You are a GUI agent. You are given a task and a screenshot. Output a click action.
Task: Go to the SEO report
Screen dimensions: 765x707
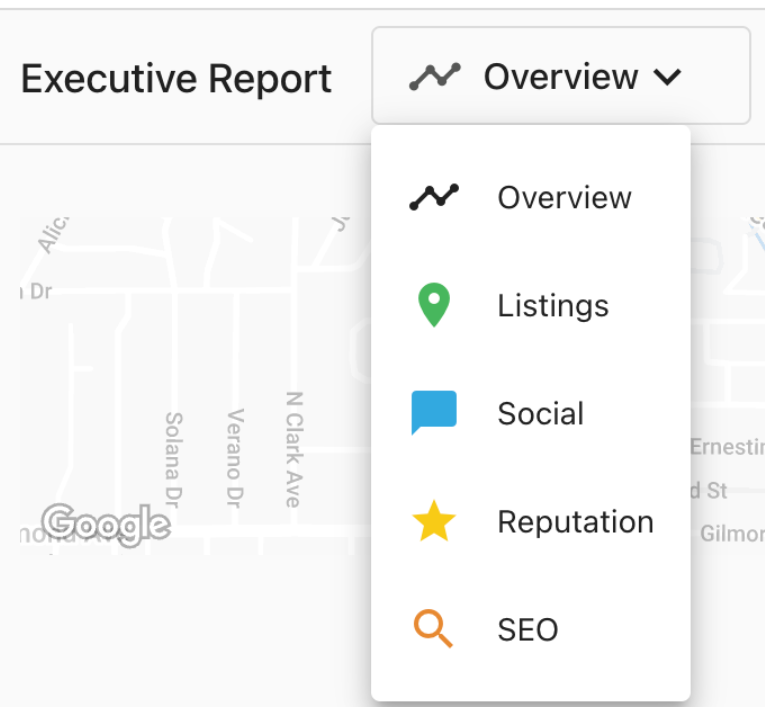tap(527, 629)
